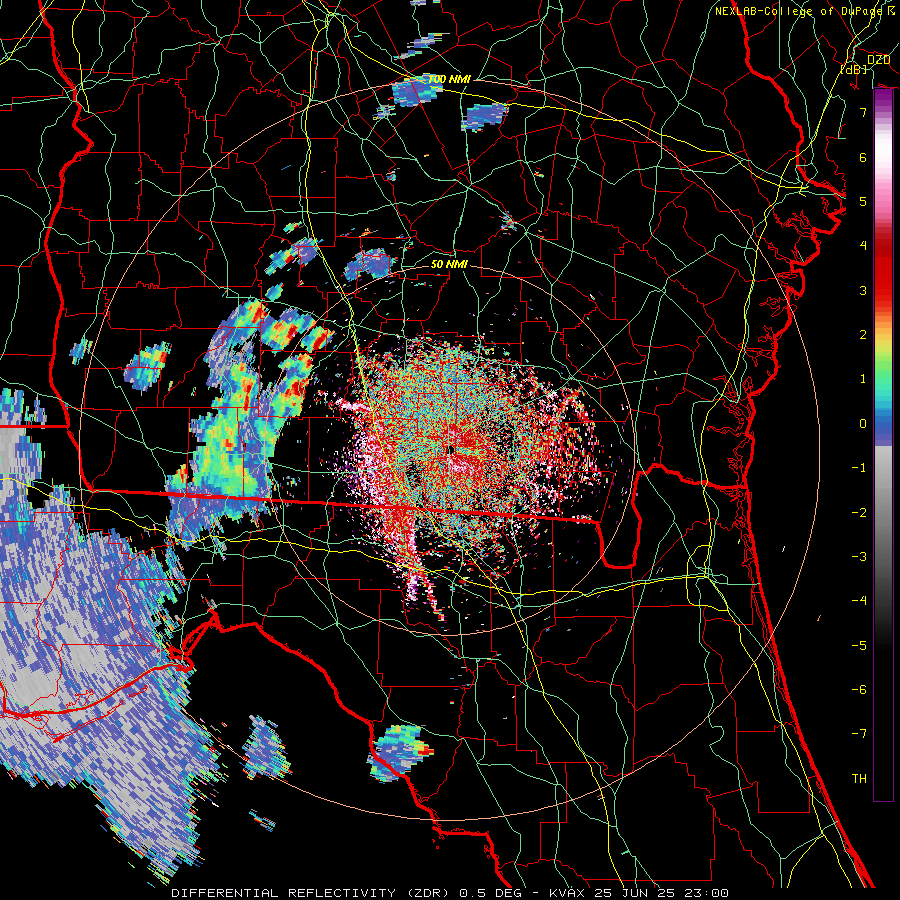Click the "1" value on the color scale
The image size is (900, 900).
pos(863,379)
